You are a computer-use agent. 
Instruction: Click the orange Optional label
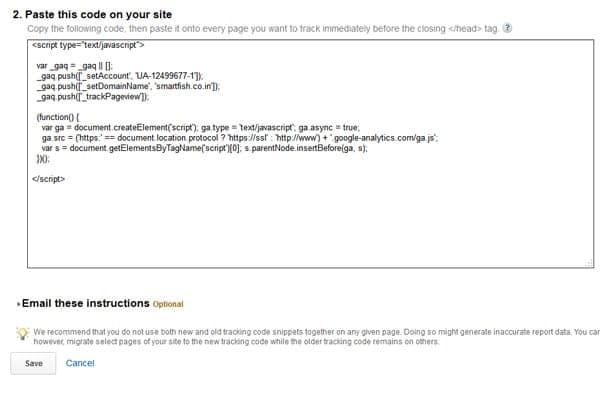click(168, 304)
